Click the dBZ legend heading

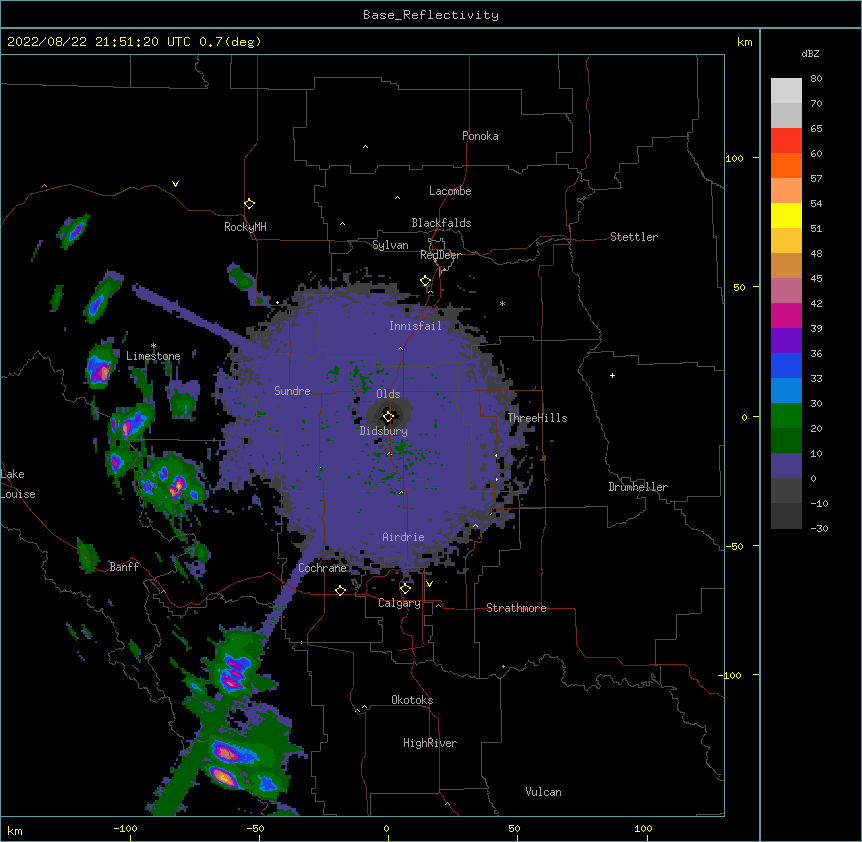[810, 54]
